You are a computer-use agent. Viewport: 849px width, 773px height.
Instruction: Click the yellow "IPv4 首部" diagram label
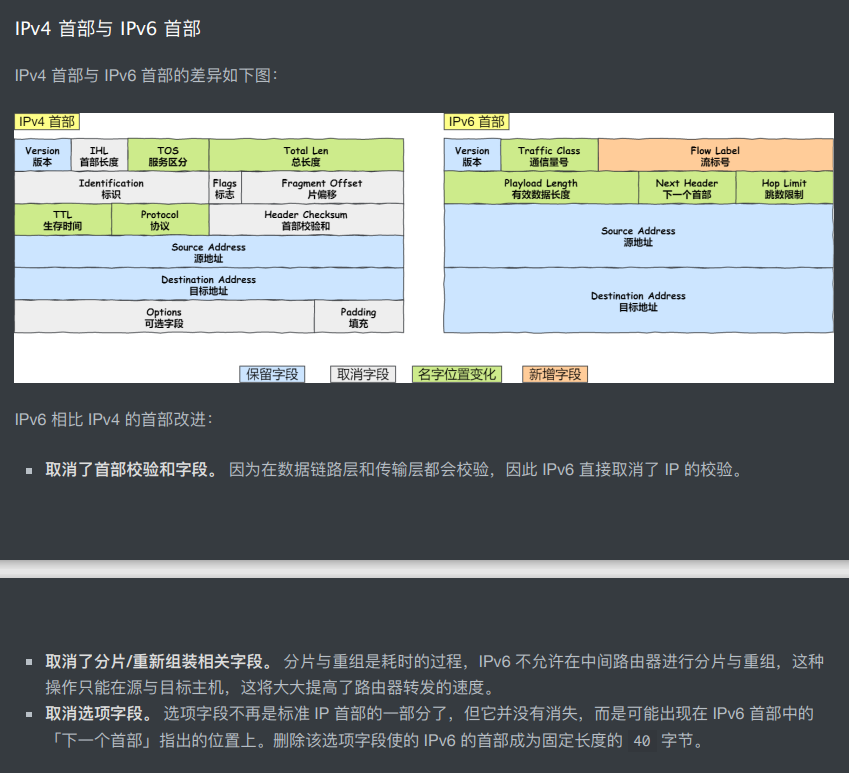pos(47,122)
